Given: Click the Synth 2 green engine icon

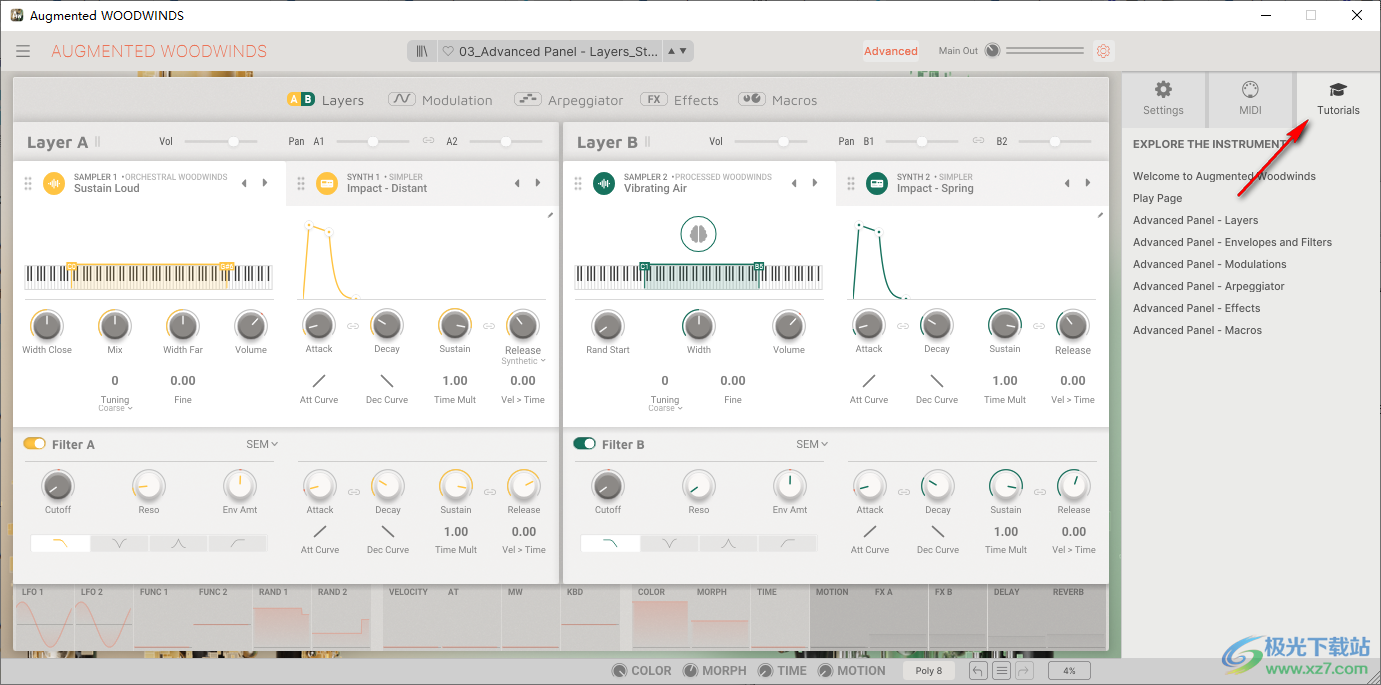Looking at the screenshot, I should point(877,183).
